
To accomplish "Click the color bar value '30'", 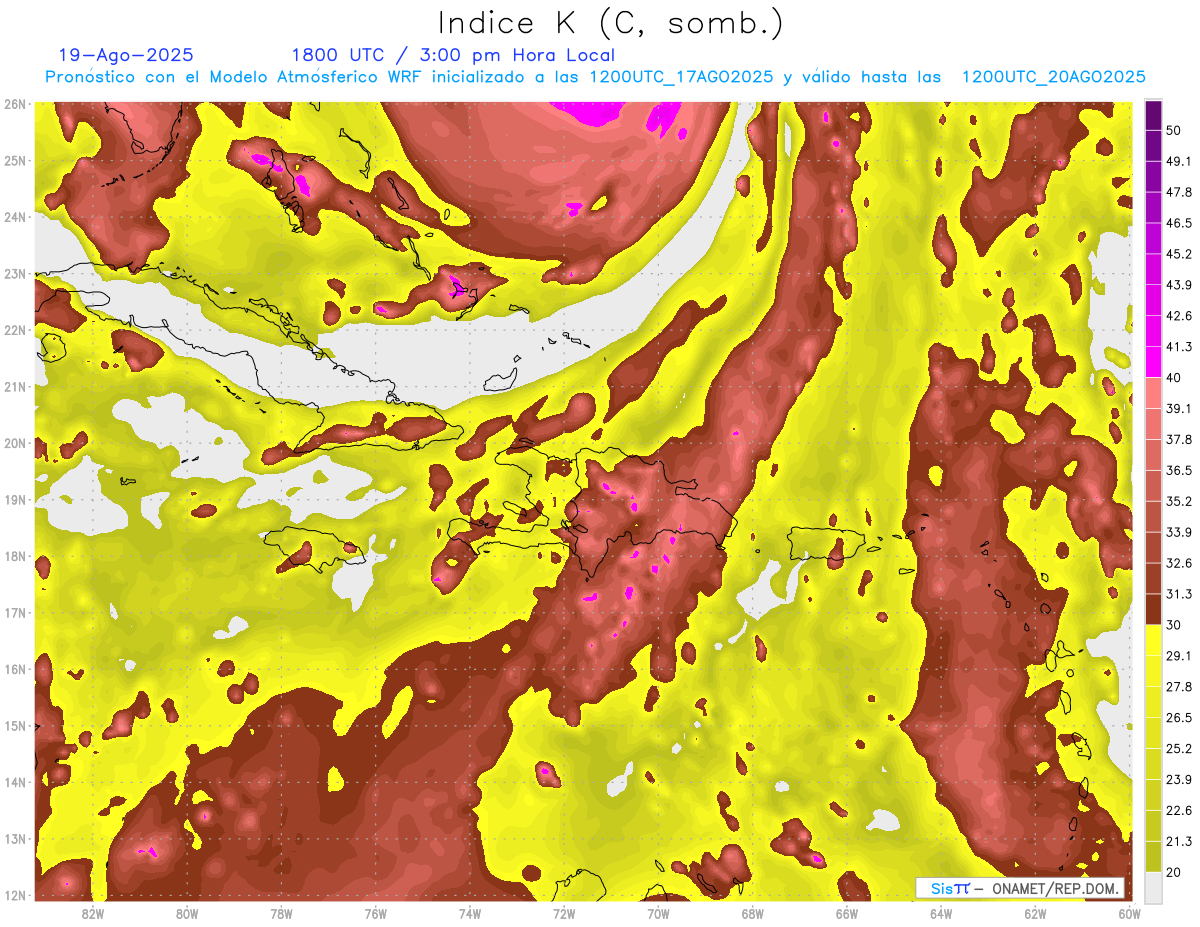I will click(x=1174, y=625).
